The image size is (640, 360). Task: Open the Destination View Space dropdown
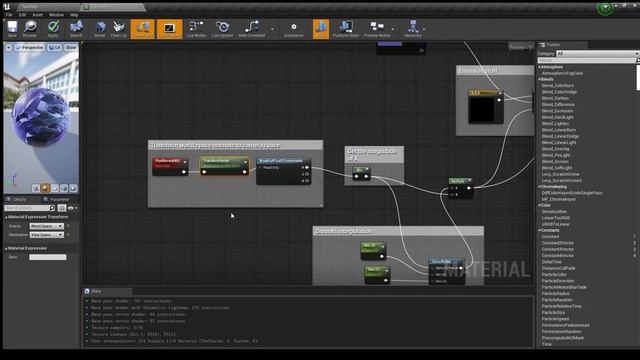click(x=47, y=235)
